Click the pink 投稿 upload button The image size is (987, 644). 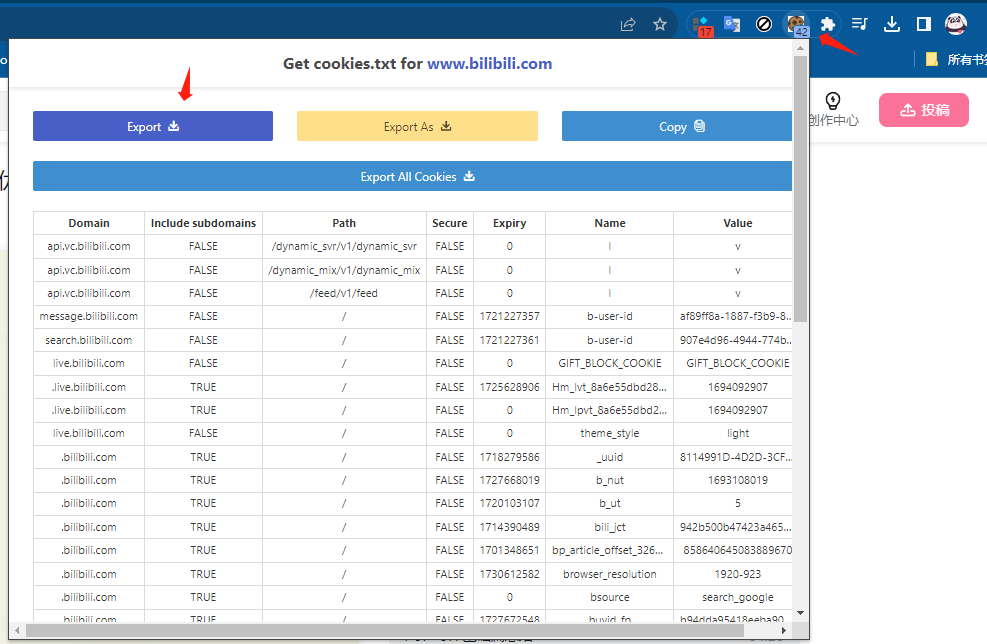[924, 110]
